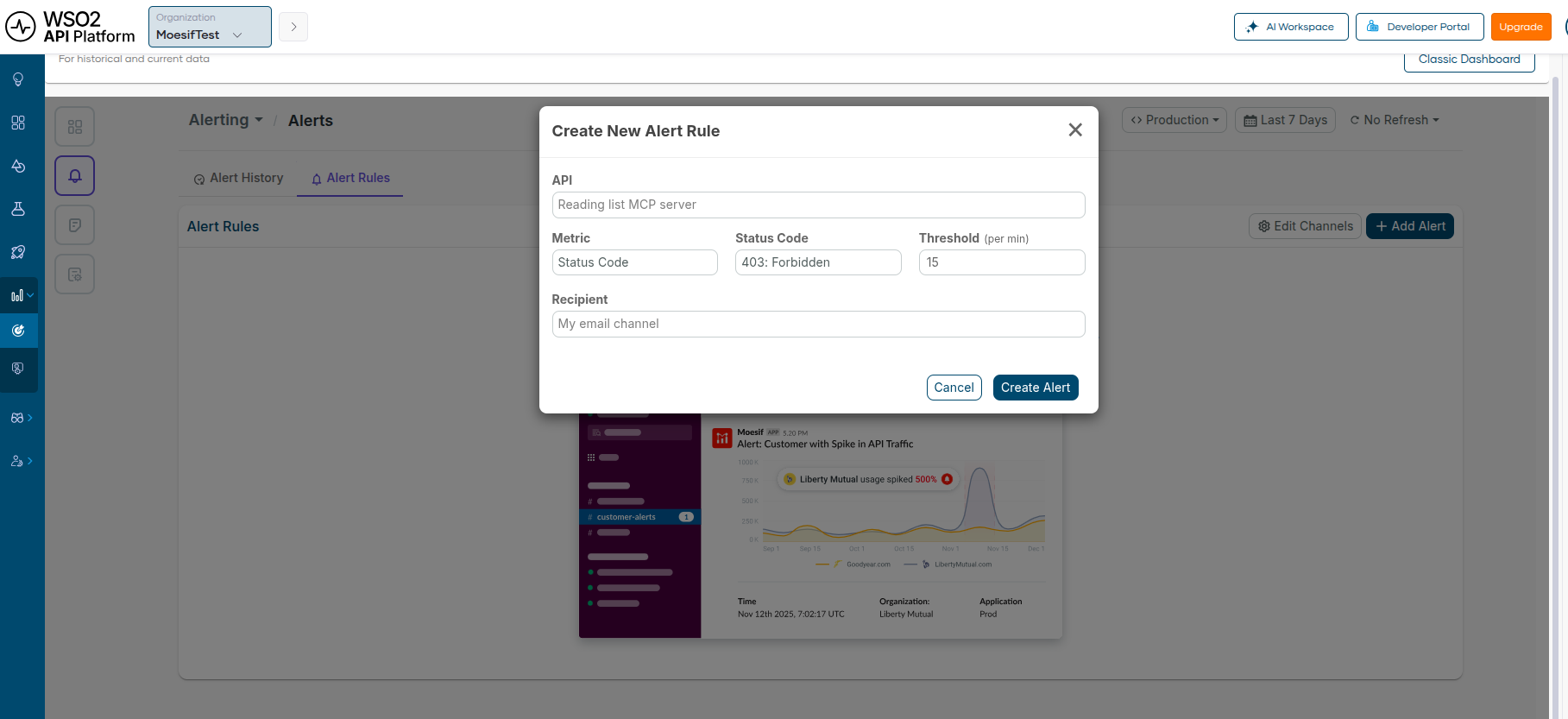This screenshot has height=719, width=1568.
Task: Click the shapes icon in blue sidebar
Action: [18, 166]
